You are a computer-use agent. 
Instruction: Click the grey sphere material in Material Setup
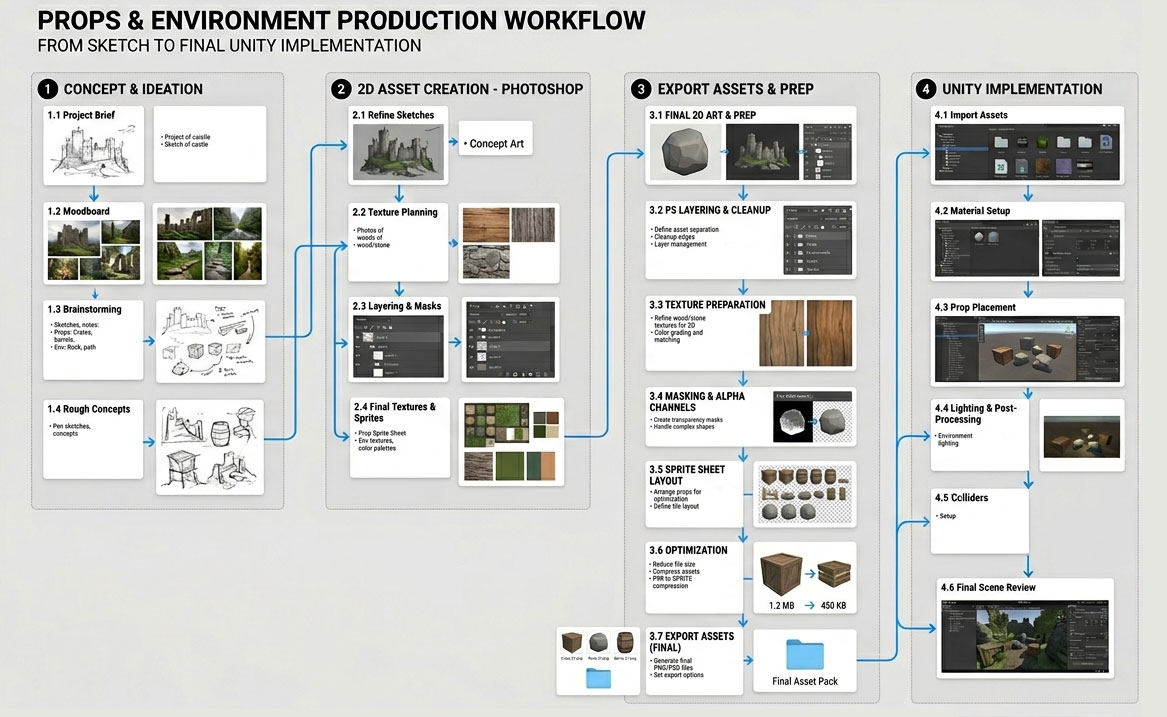[x=979, y=237]
